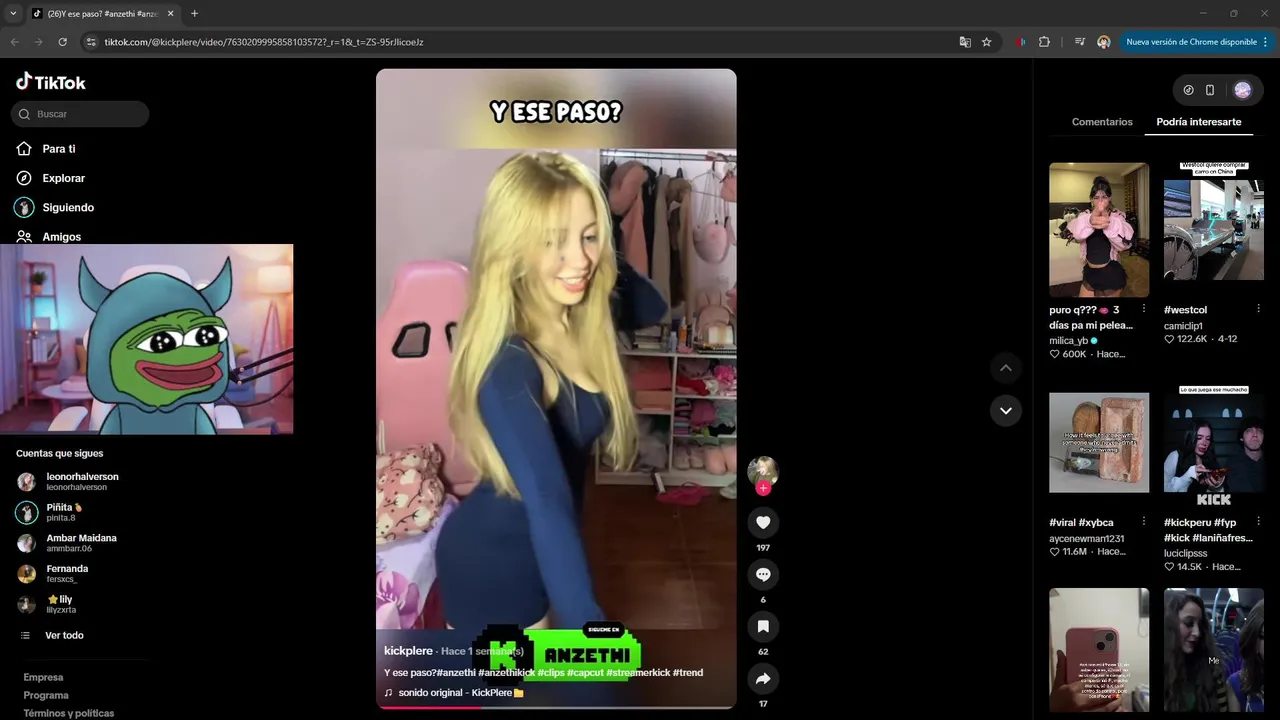Go back in browser history
Screen dimensions: 1280x720
15,42
